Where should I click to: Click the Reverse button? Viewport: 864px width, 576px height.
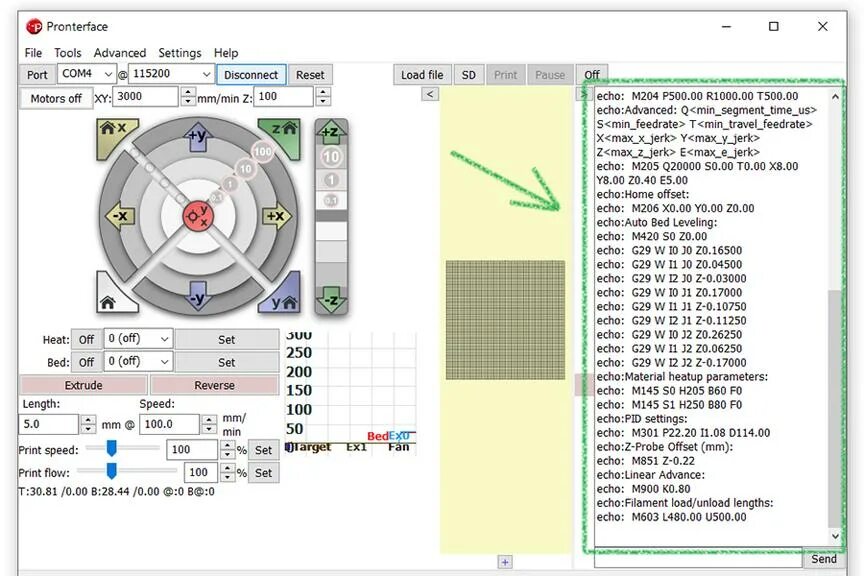point(214,385)
